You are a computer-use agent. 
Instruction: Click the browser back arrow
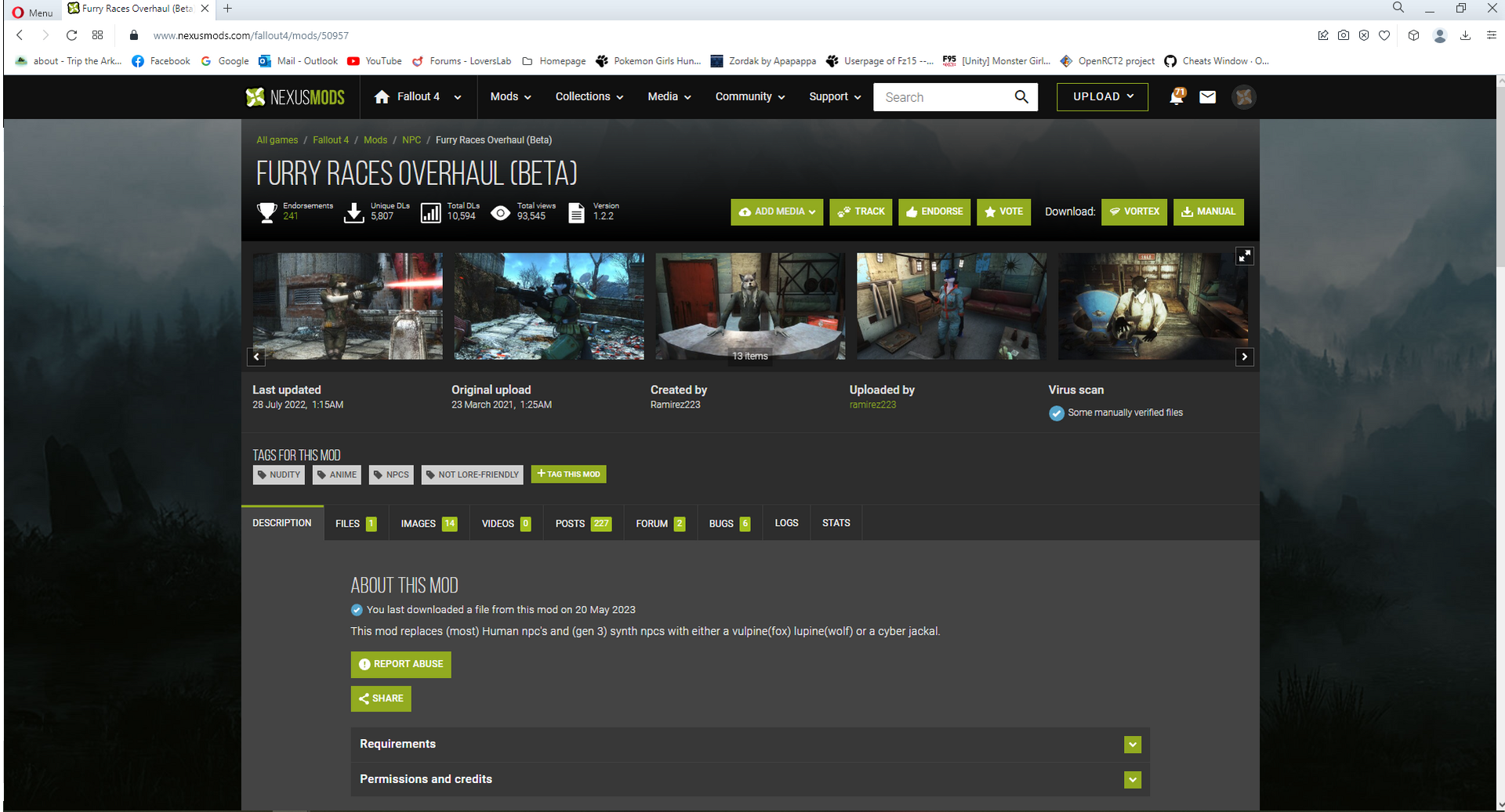point(20,35)
